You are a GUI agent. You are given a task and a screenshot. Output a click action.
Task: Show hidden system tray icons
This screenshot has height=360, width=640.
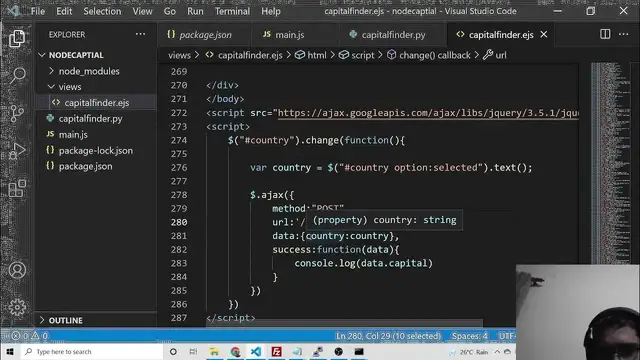497,351
